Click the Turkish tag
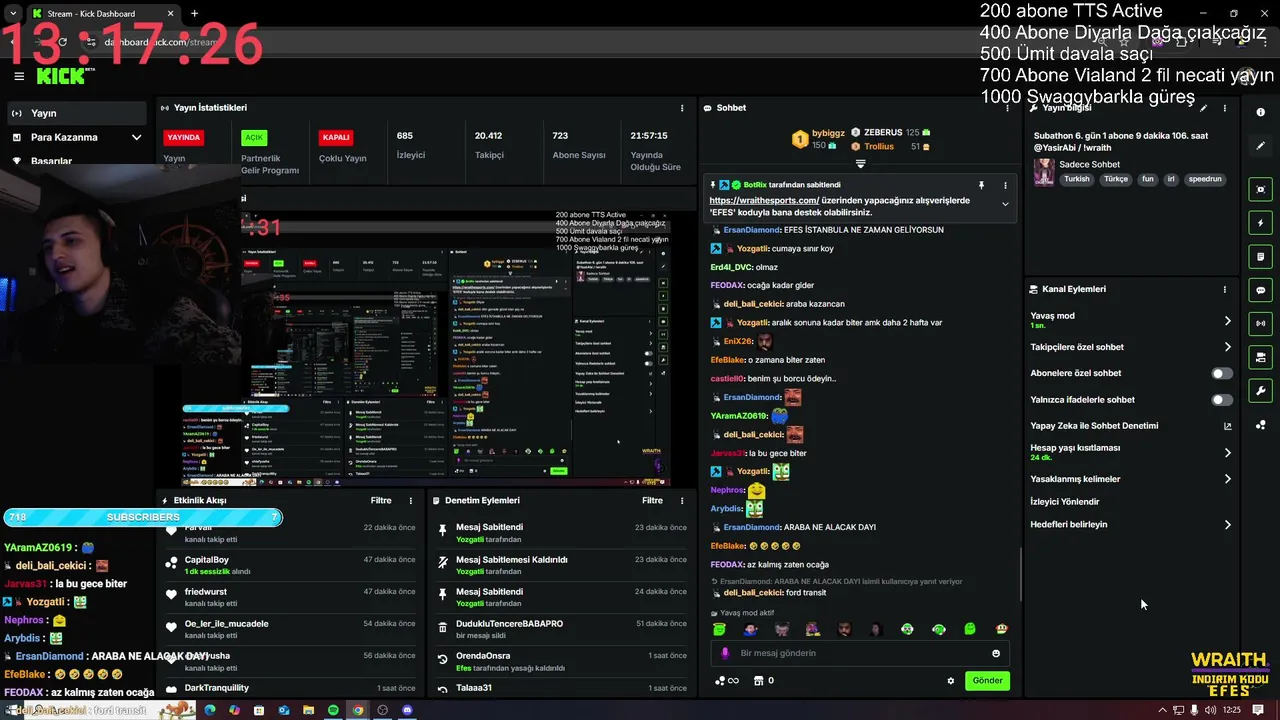 point(1076,179)
